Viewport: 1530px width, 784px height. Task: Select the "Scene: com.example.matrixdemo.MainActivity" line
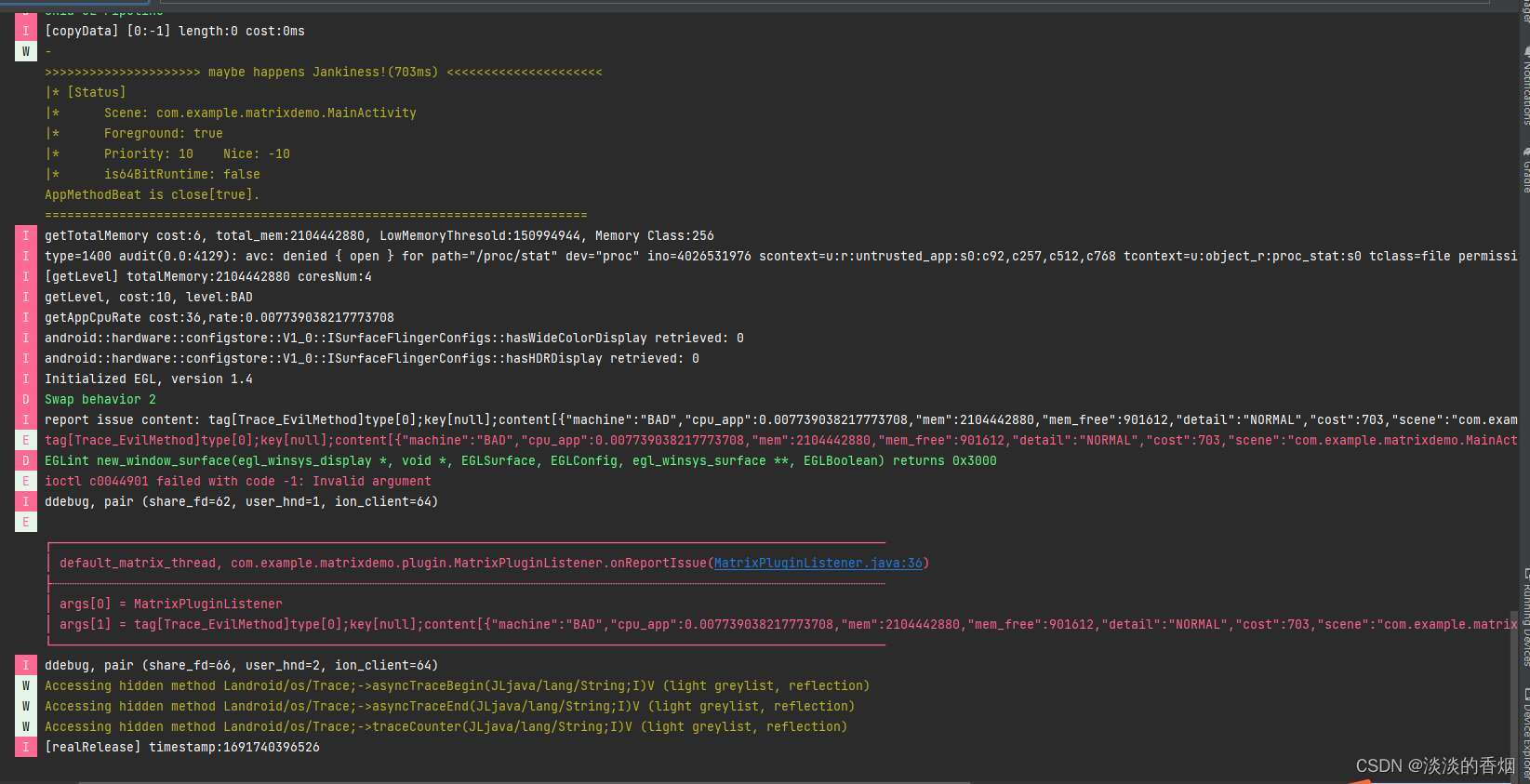[260, 113]
